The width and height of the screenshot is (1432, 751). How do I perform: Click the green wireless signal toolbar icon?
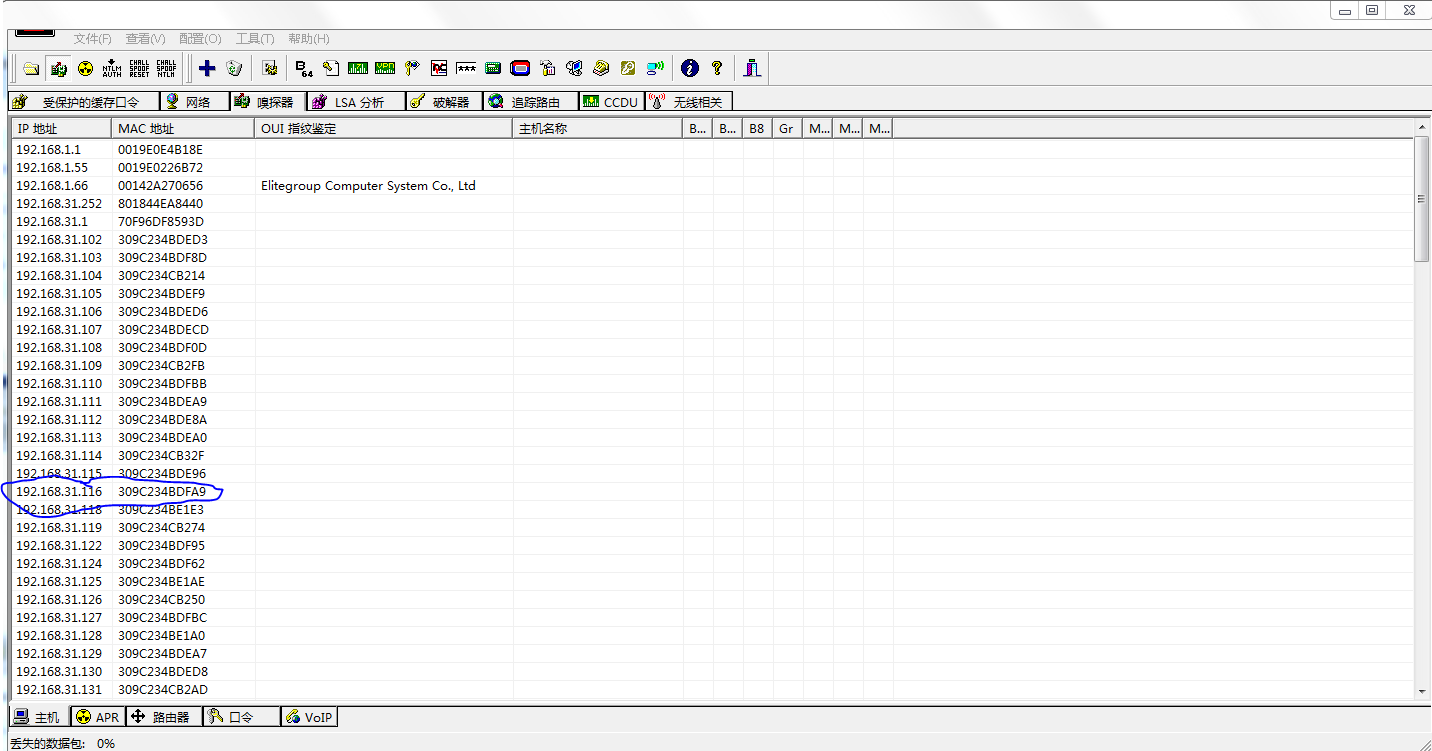(655, 68)
